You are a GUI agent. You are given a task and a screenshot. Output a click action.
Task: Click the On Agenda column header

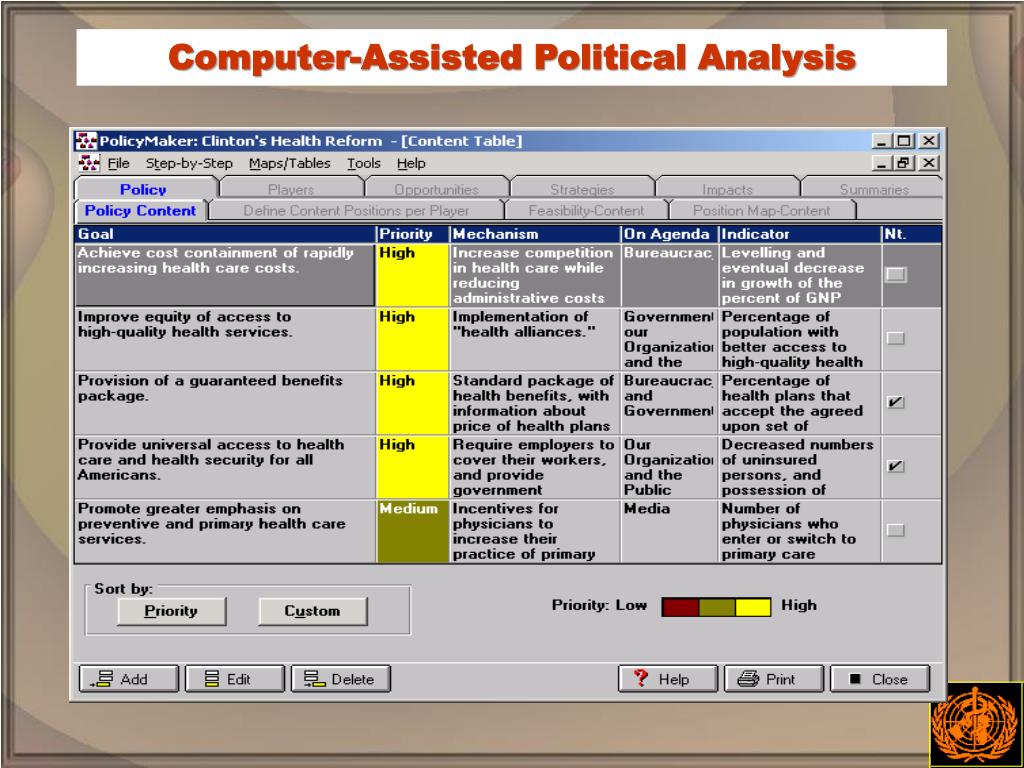pos(669,234)
